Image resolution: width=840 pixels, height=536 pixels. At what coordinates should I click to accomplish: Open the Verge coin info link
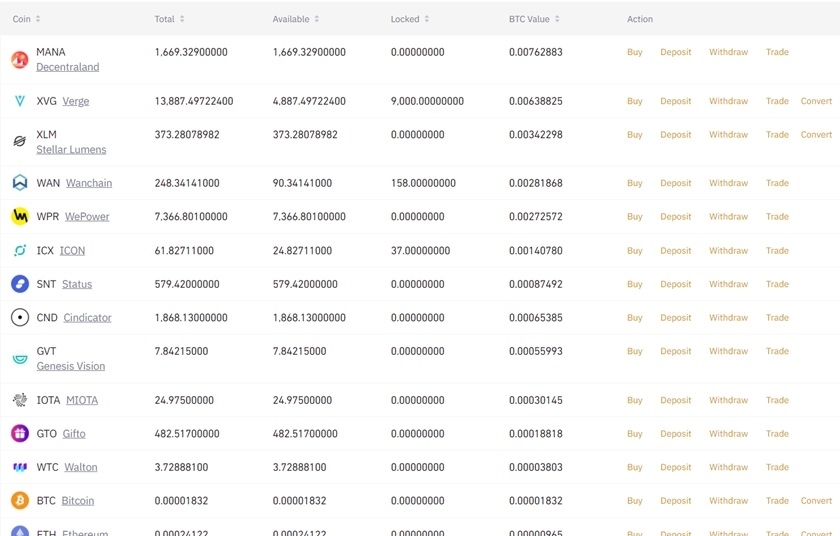[x=76, y=101]
